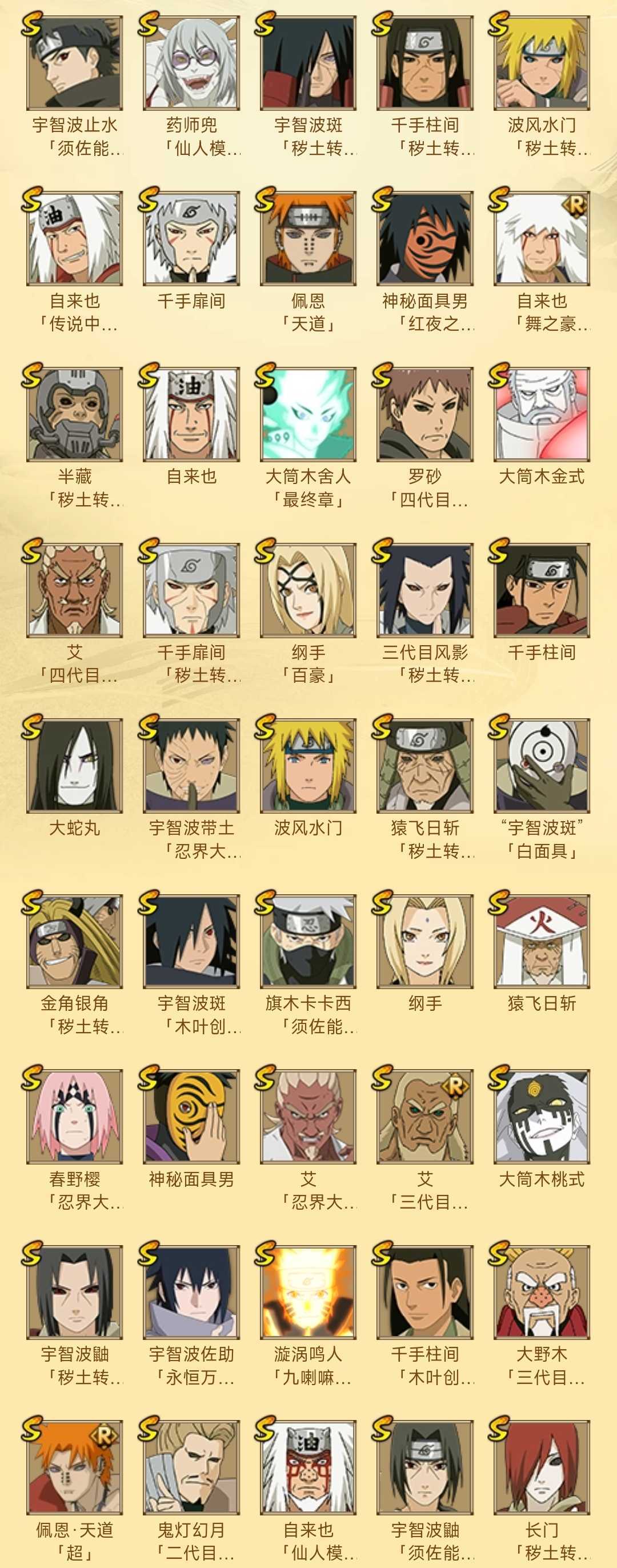
Task: Pick the 旗木卡卡西 character icon
Action: tap(308, 941)
